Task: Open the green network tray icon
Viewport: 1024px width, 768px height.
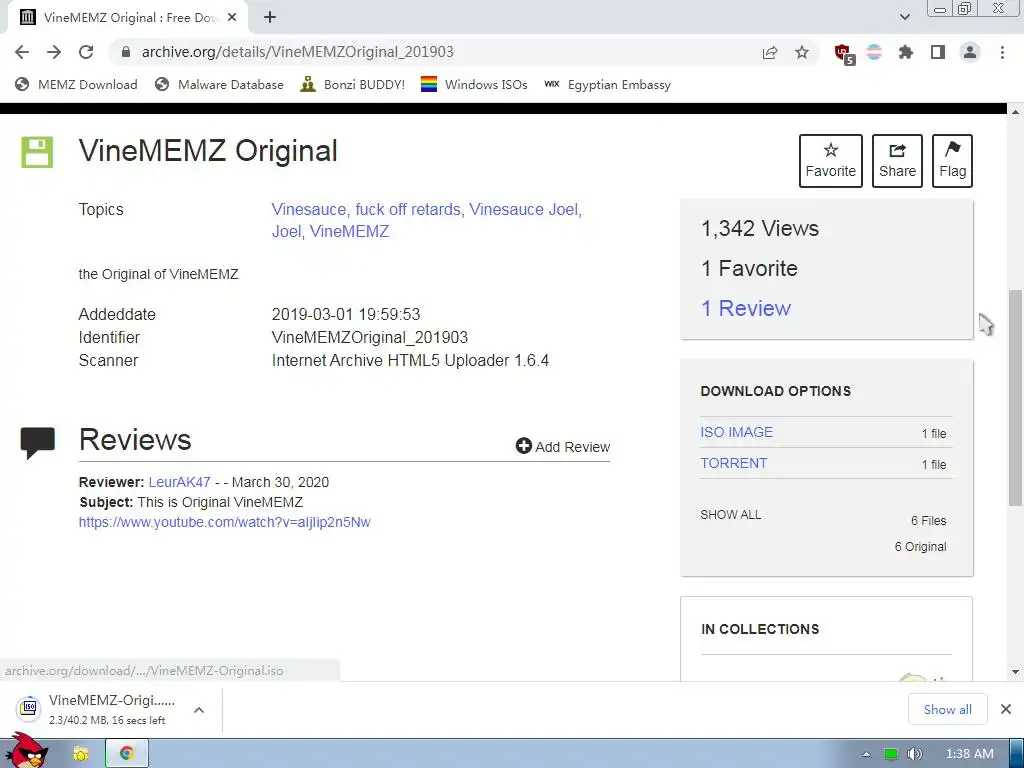Action: (x=891, y=754)
